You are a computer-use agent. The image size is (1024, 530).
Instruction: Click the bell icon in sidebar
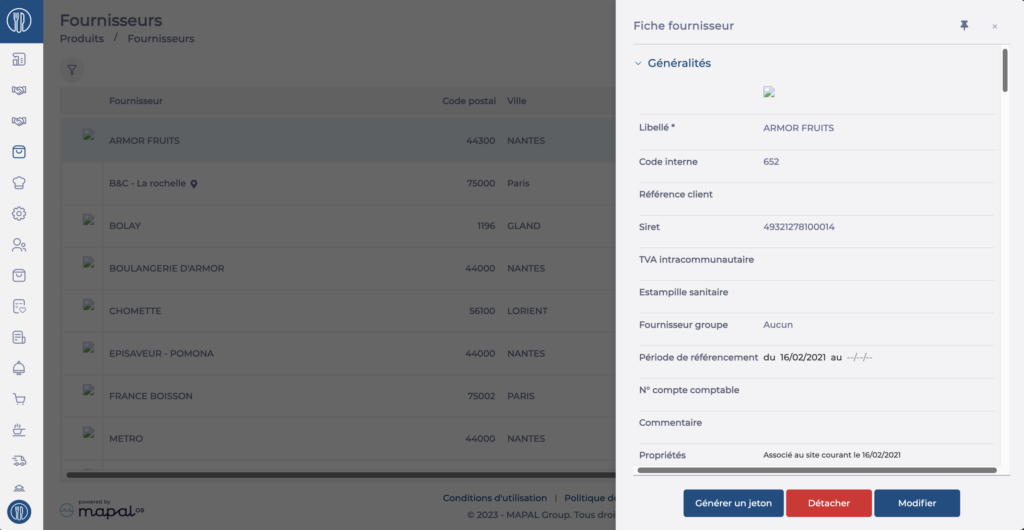coord(19,368)
